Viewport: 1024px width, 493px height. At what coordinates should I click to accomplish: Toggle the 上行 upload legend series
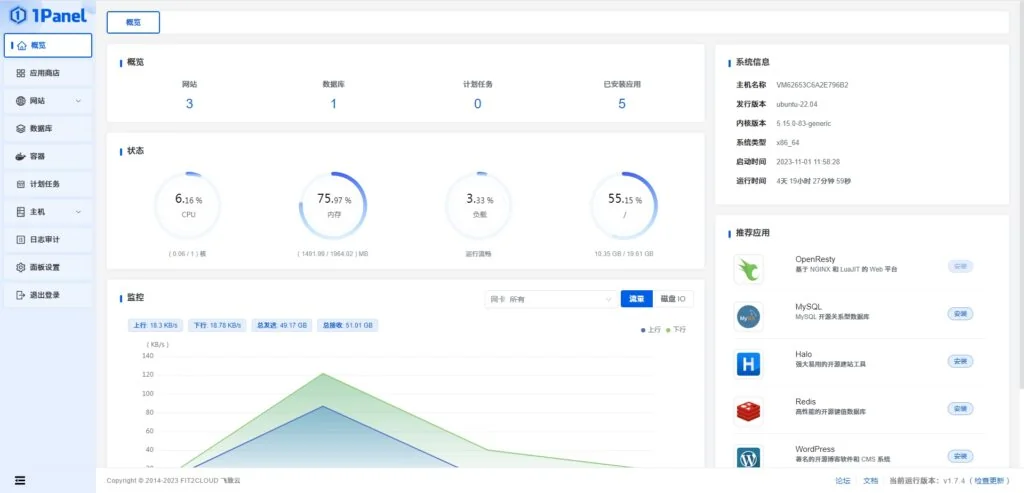(650, 330)
